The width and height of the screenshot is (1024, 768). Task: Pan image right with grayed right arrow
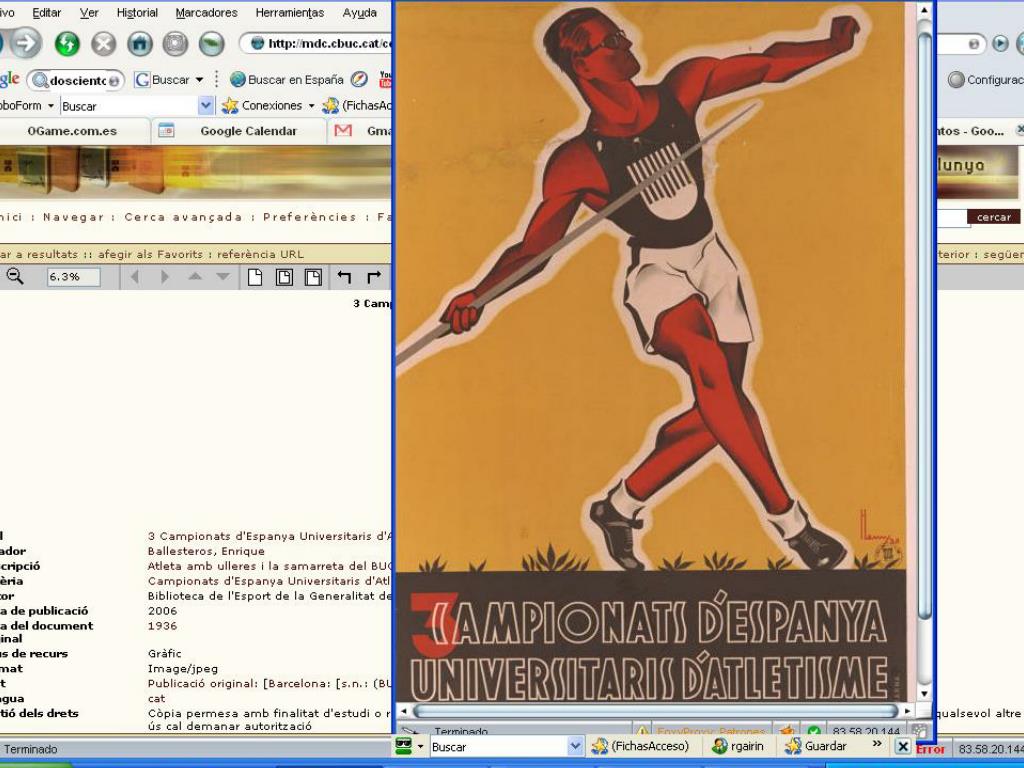pyautogui.click(x=165, y=277)
